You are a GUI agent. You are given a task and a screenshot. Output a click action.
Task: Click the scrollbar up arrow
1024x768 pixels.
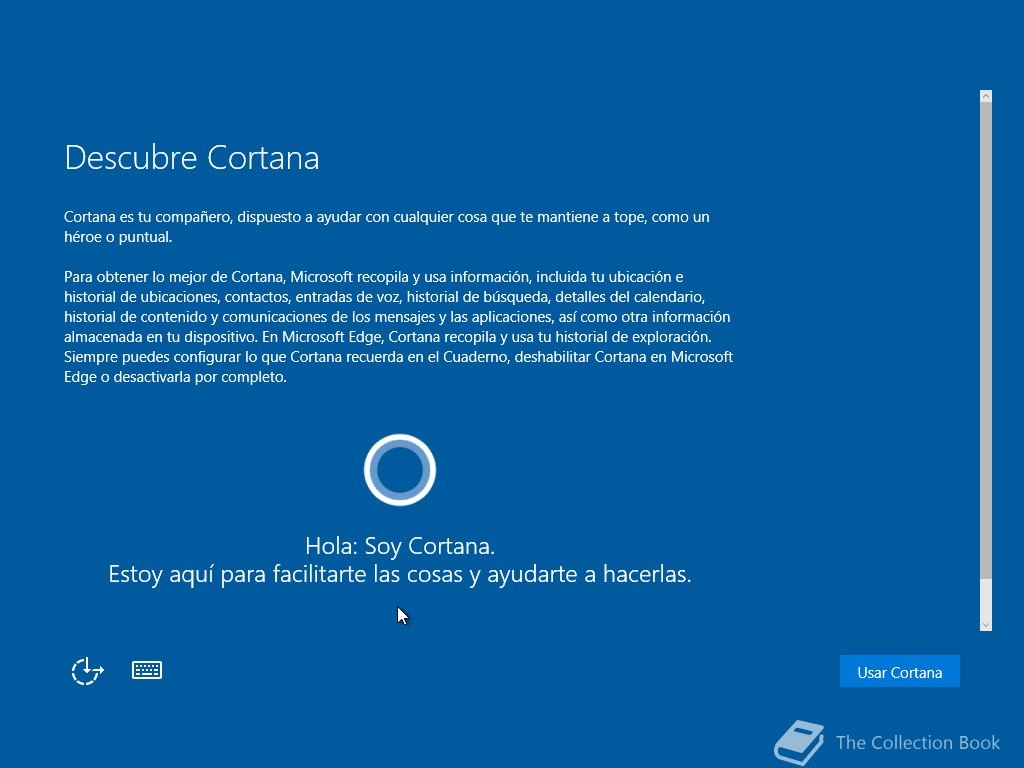pyautogui.click(x=985, y=96)
